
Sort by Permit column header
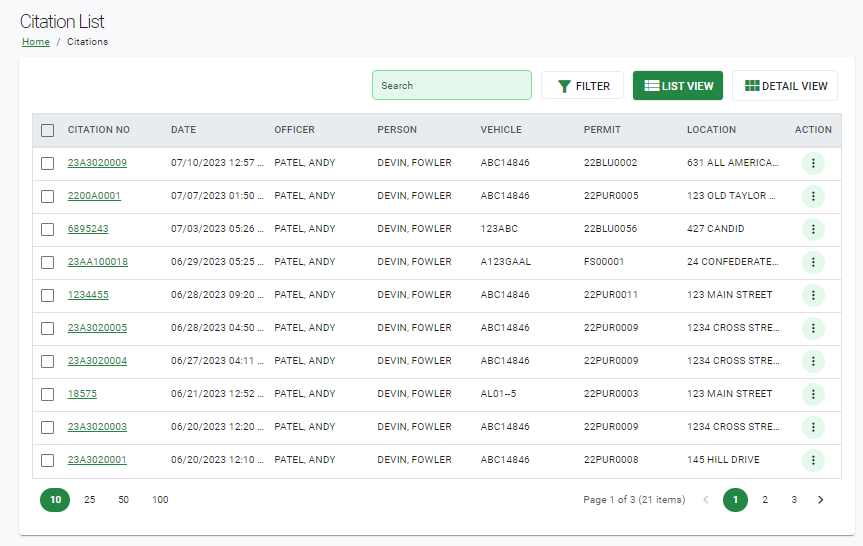(602, 130)
